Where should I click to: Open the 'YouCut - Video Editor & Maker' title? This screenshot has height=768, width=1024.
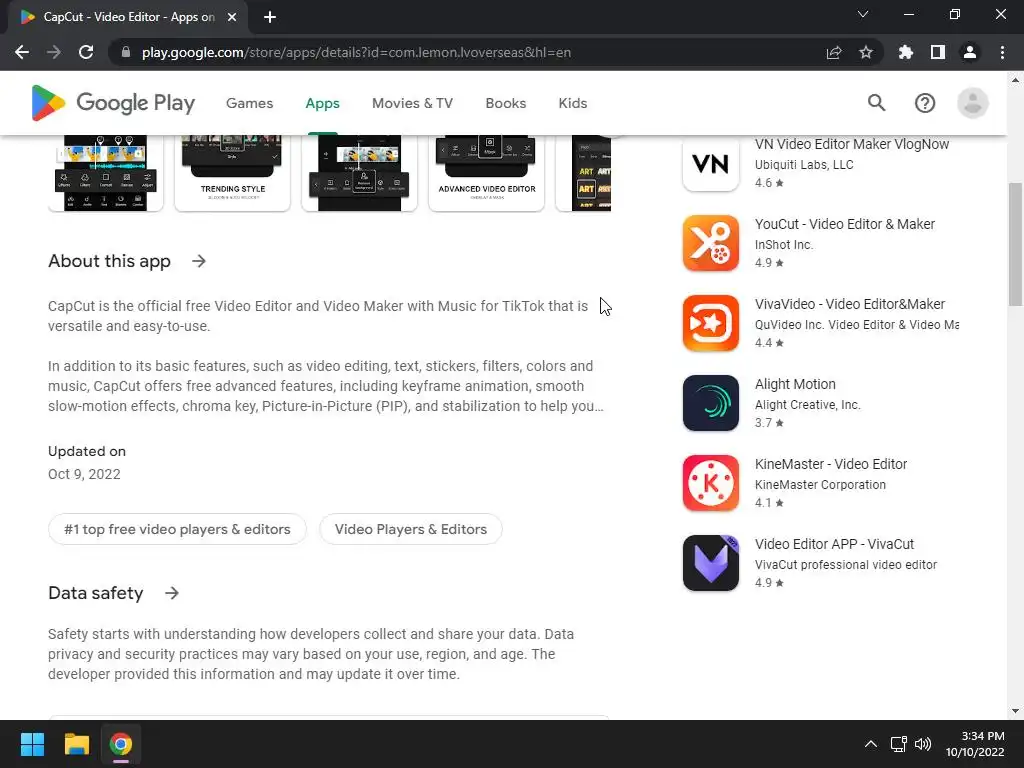[x=844, y=224]
